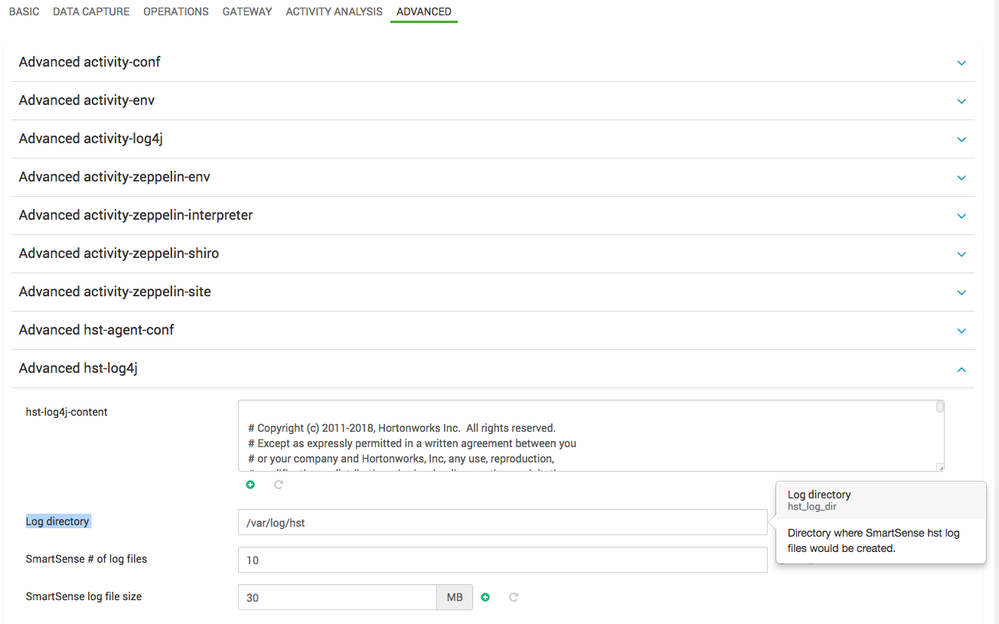The width and height of the screenshot is (999, 624).
Task: Click undo icon below hst-log4j-content textarea
Action: (278, 485)
